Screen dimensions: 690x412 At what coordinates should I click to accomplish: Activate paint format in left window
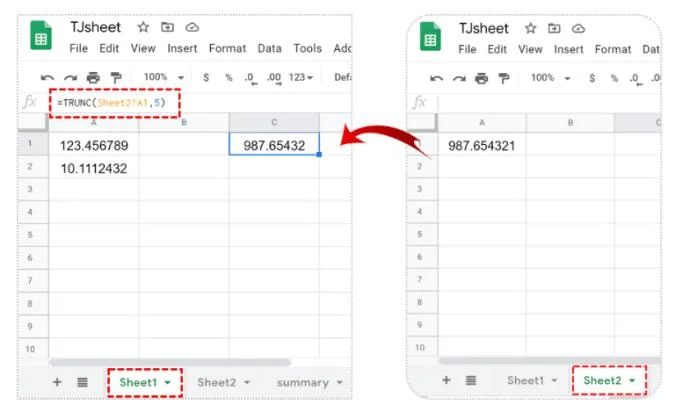[x=116, y=78]
